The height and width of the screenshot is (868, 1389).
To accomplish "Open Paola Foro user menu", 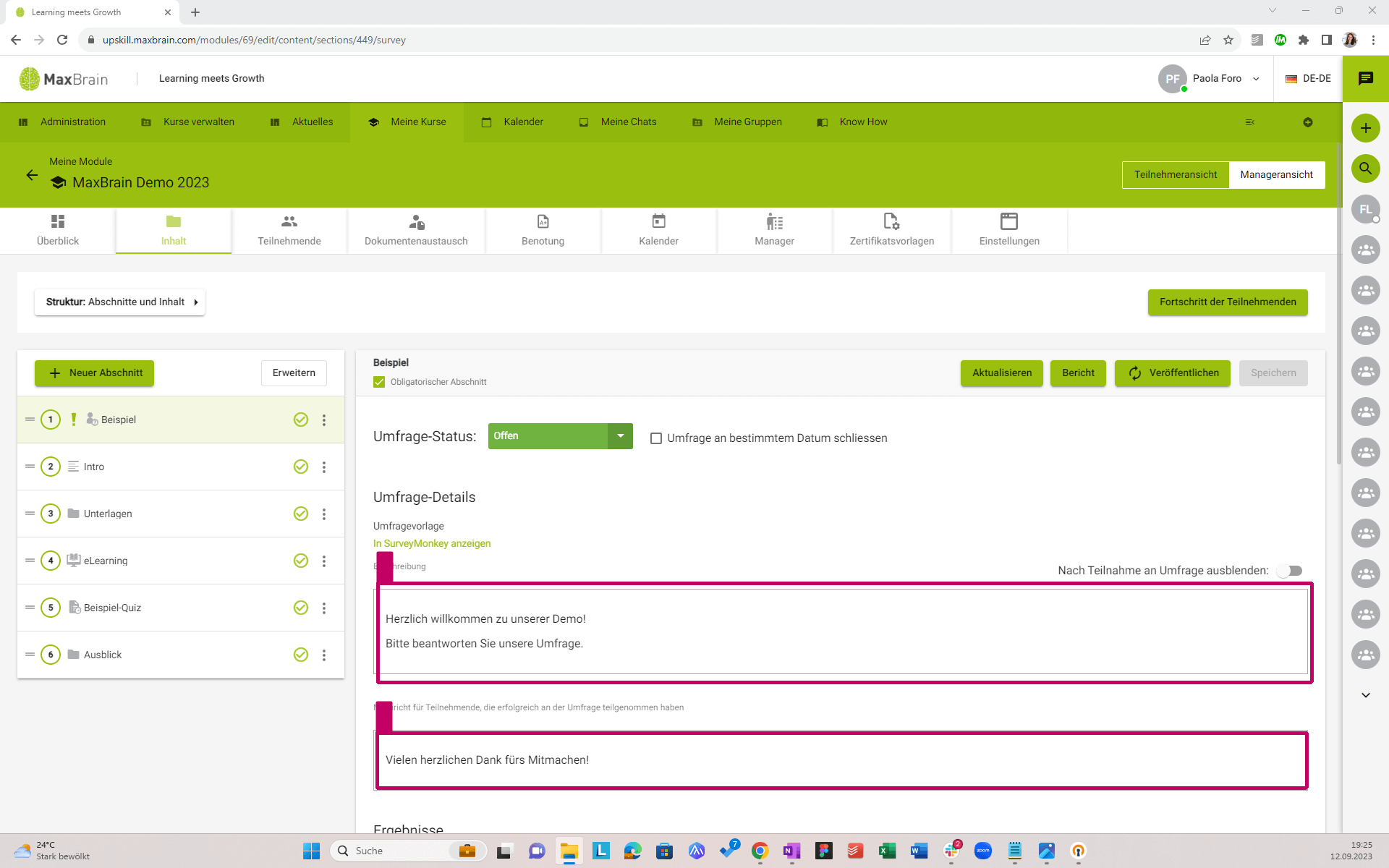I will tap(1210, 78).
